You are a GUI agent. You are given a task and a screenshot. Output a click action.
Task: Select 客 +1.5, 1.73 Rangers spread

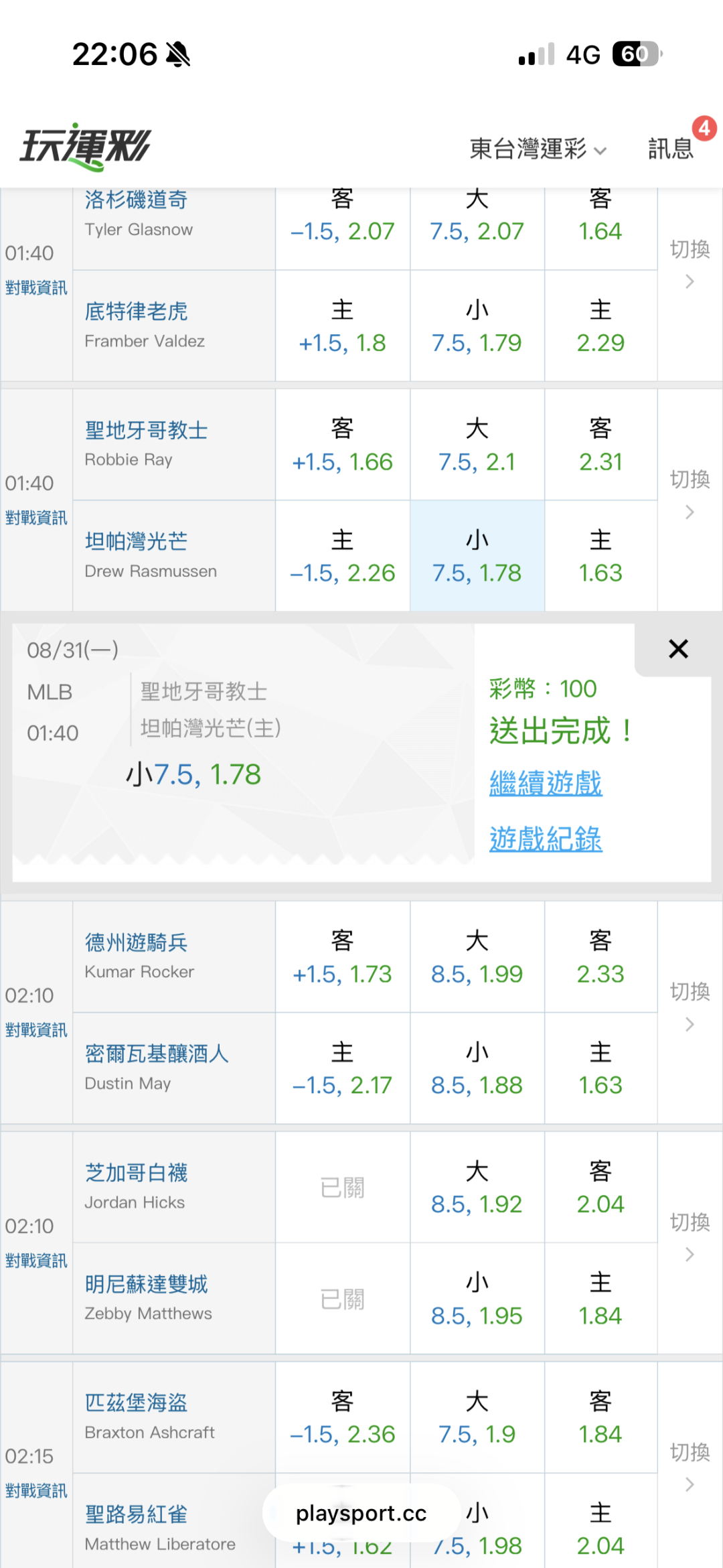342,957
